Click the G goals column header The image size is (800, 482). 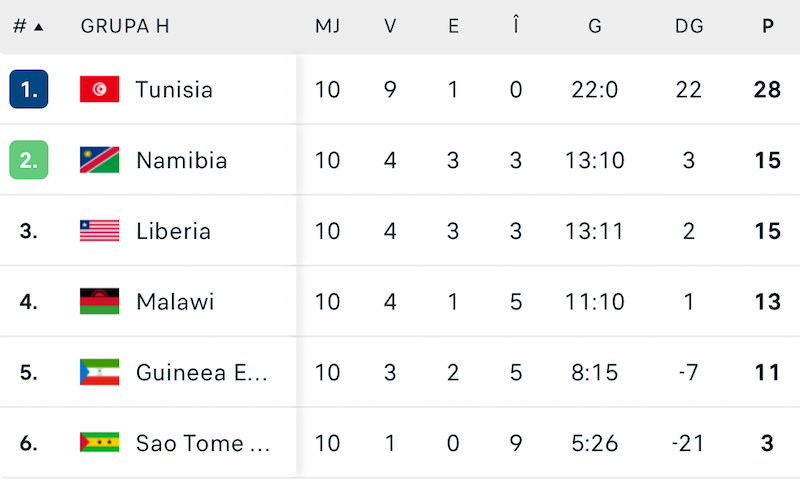click(x=595, y=27)
